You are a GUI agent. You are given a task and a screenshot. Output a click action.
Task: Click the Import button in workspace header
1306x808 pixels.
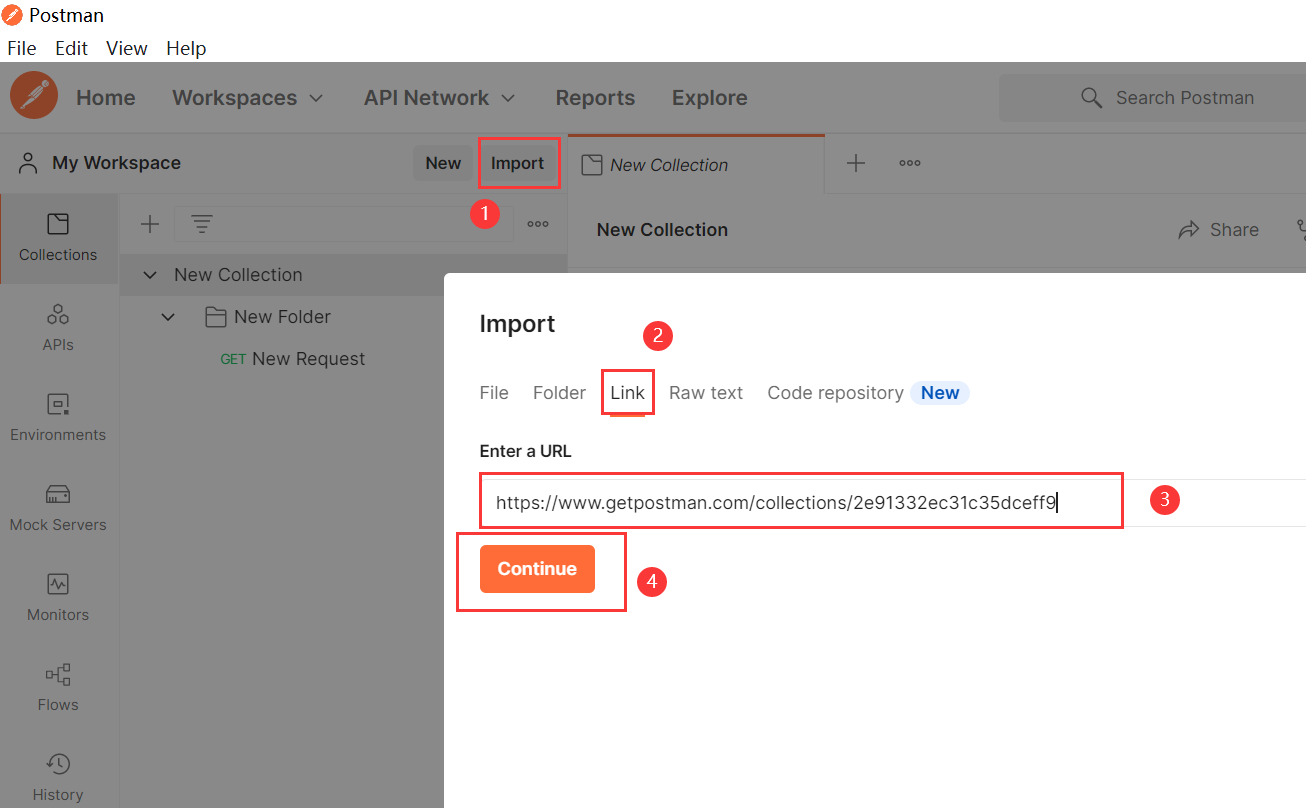517,163
